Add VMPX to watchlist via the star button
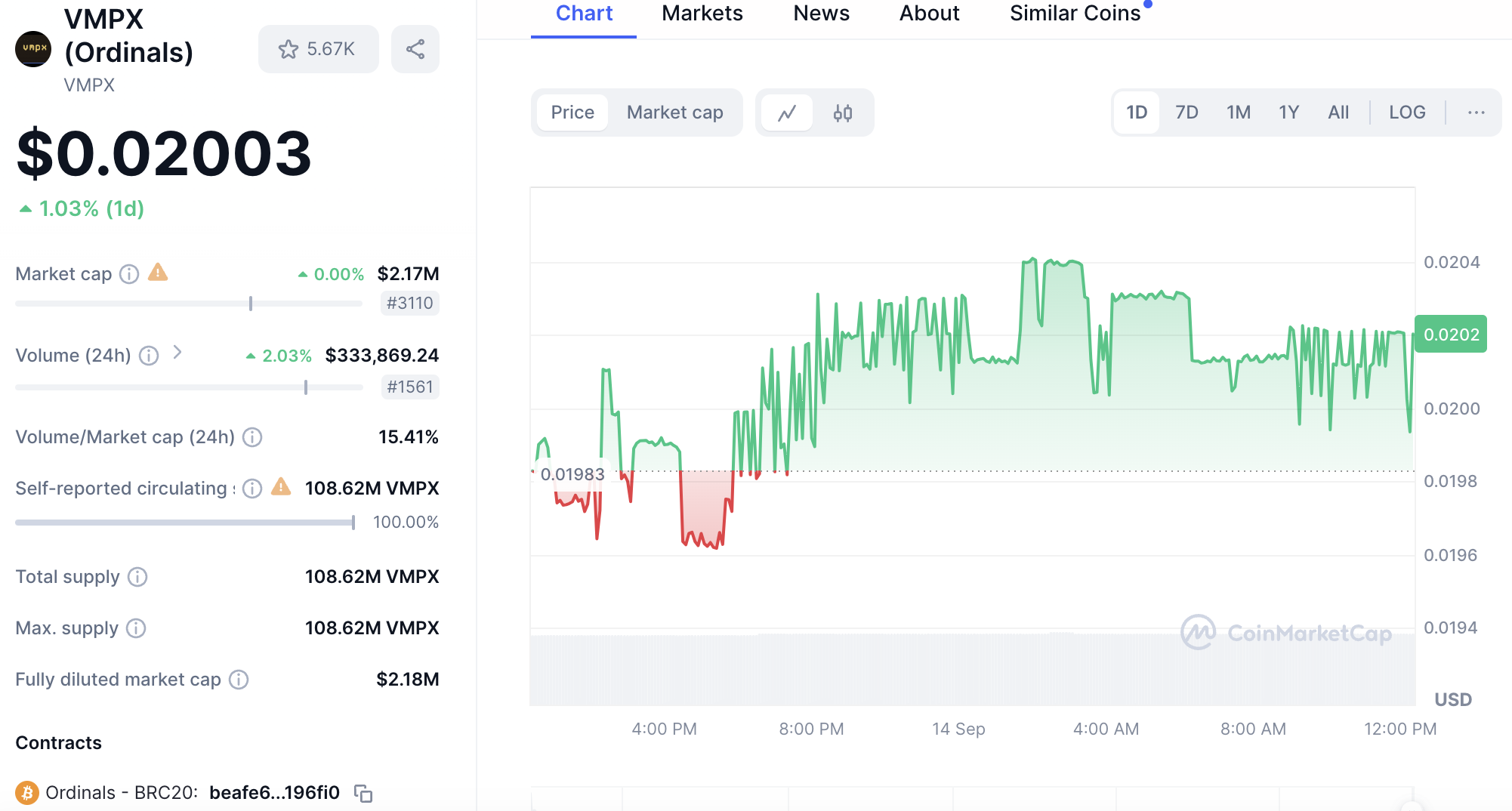 tap(318, 49)
